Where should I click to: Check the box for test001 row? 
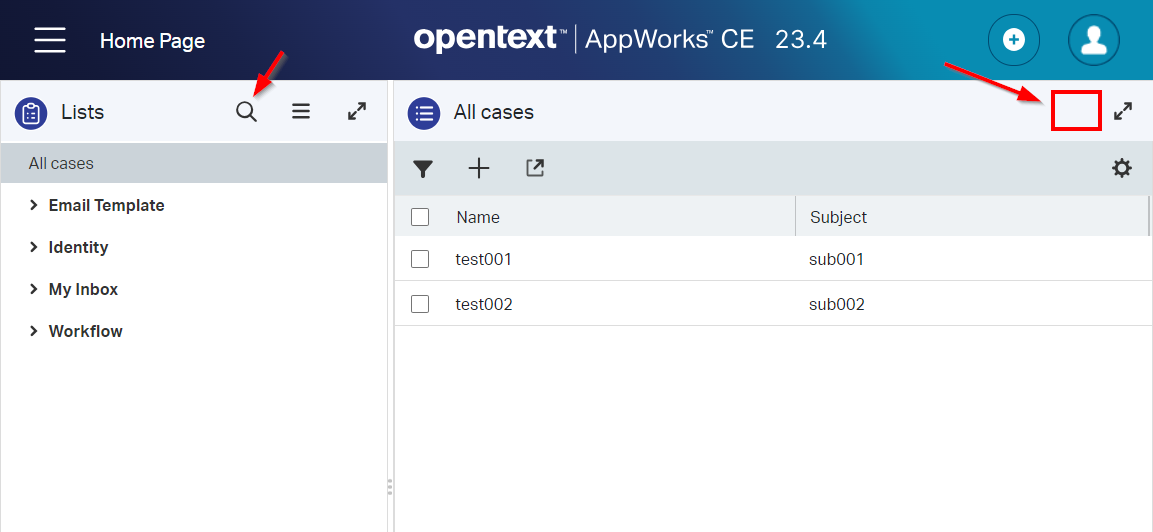click(x=420, y=259)
